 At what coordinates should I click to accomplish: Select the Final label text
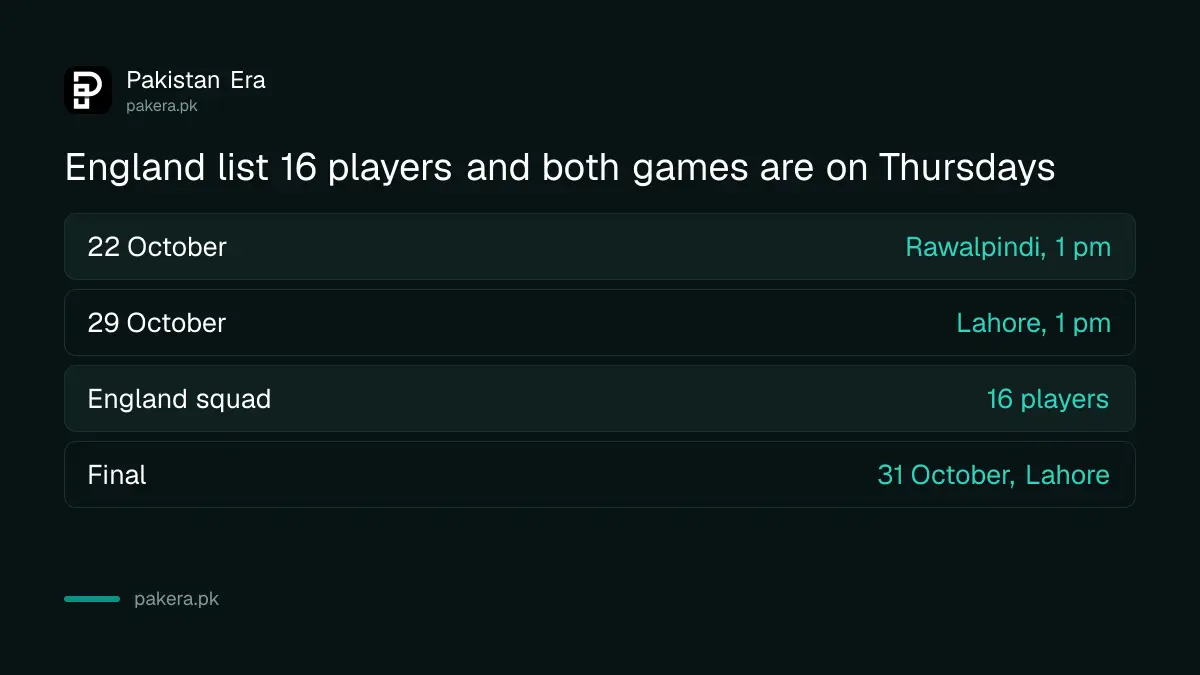coord(117,475)
